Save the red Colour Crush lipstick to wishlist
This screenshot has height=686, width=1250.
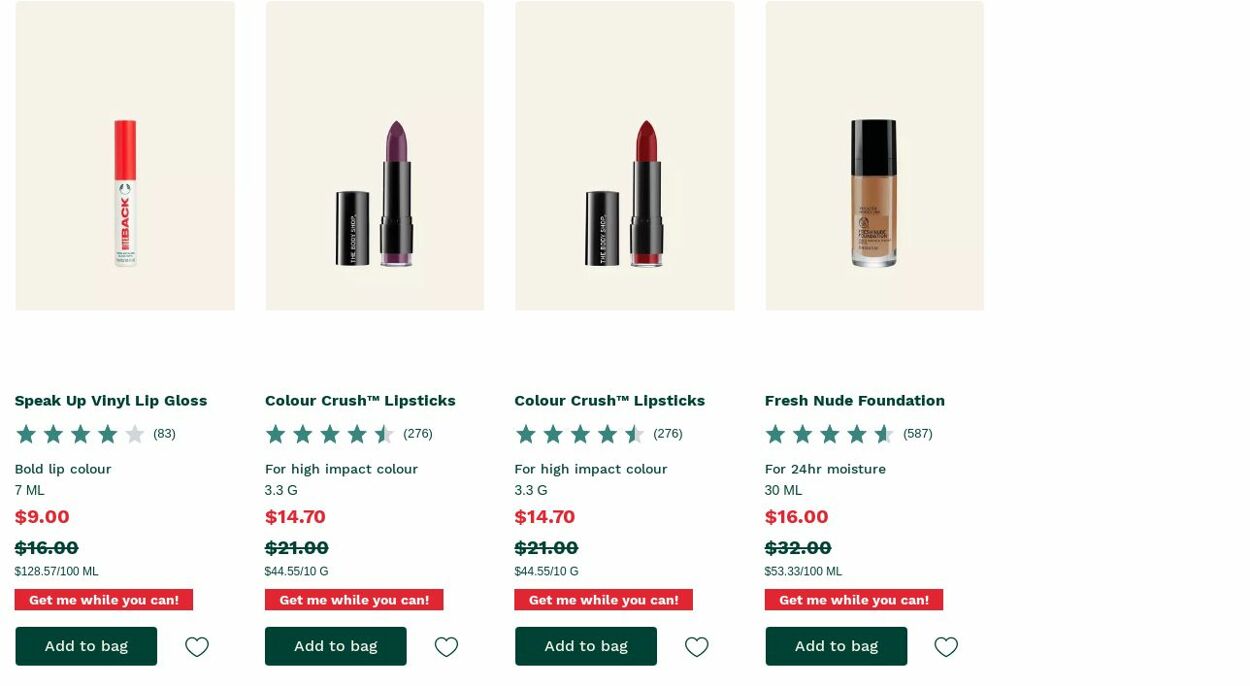coord(696,647)
